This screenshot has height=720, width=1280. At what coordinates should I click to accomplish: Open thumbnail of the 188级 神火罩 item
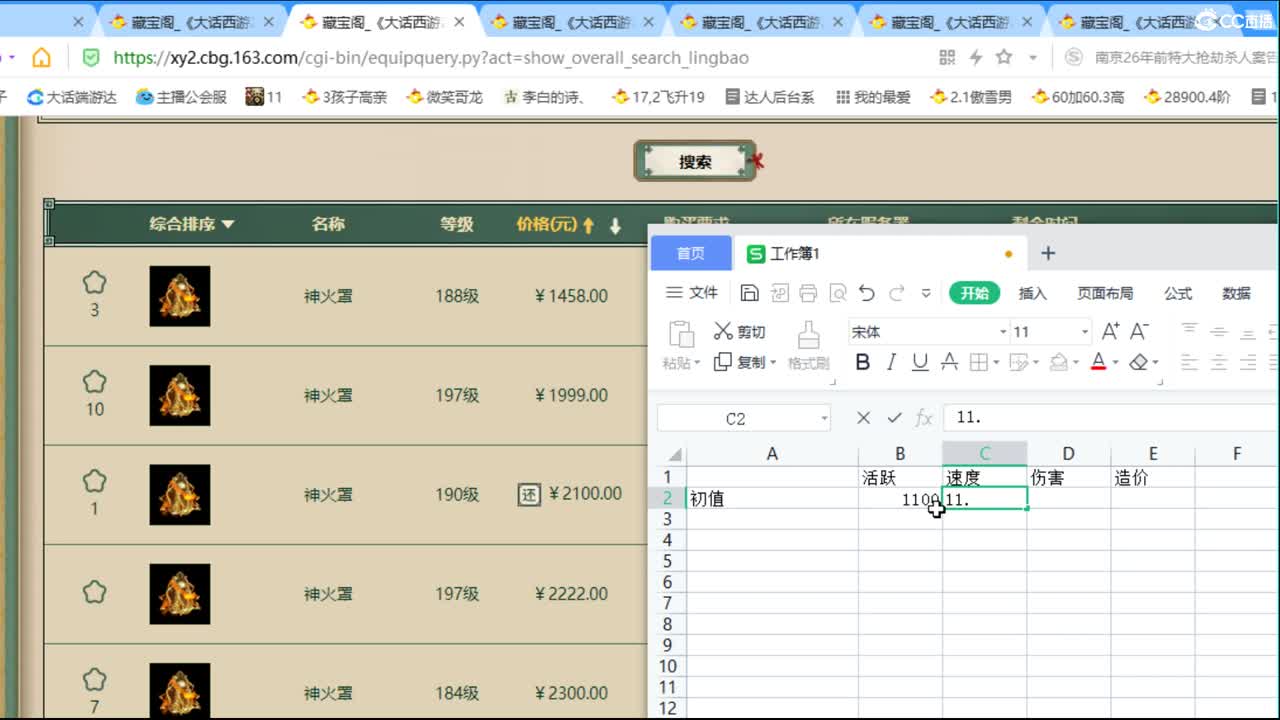[x=180, y=296]
